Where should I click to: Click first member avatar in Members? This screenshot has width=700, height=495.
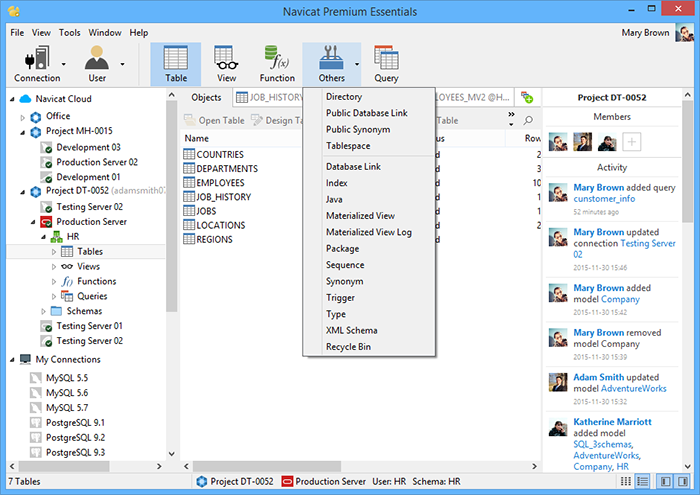(558, 142)
